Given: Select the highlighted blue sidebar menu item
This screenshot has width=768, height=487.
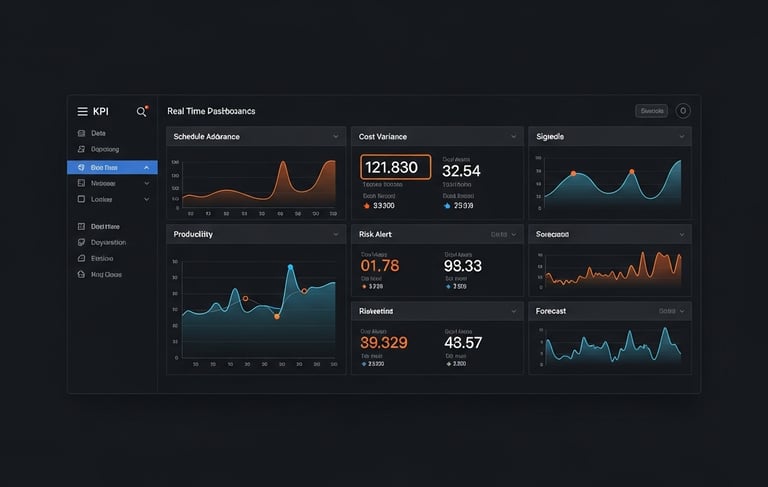Looking at the screenshot, I should click(x=112, y=168).
